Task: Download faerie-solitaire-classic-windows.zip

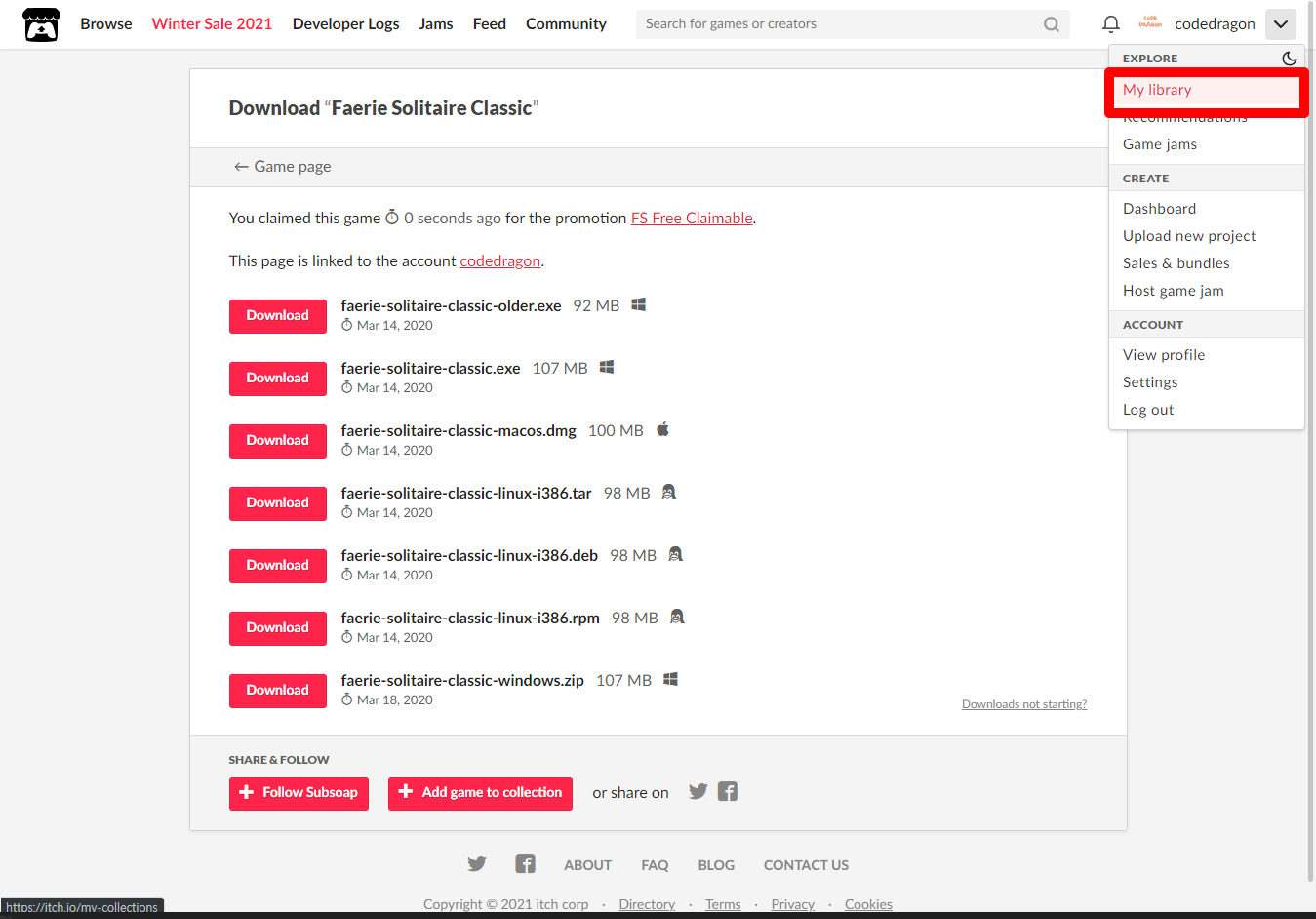Action: point(278,691)
